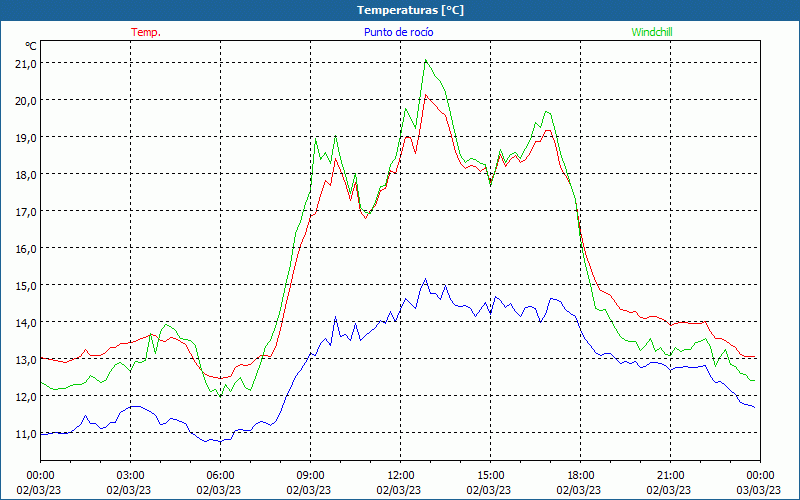Click the '16,0' y-axis value
800x500 pixels.
26,249
